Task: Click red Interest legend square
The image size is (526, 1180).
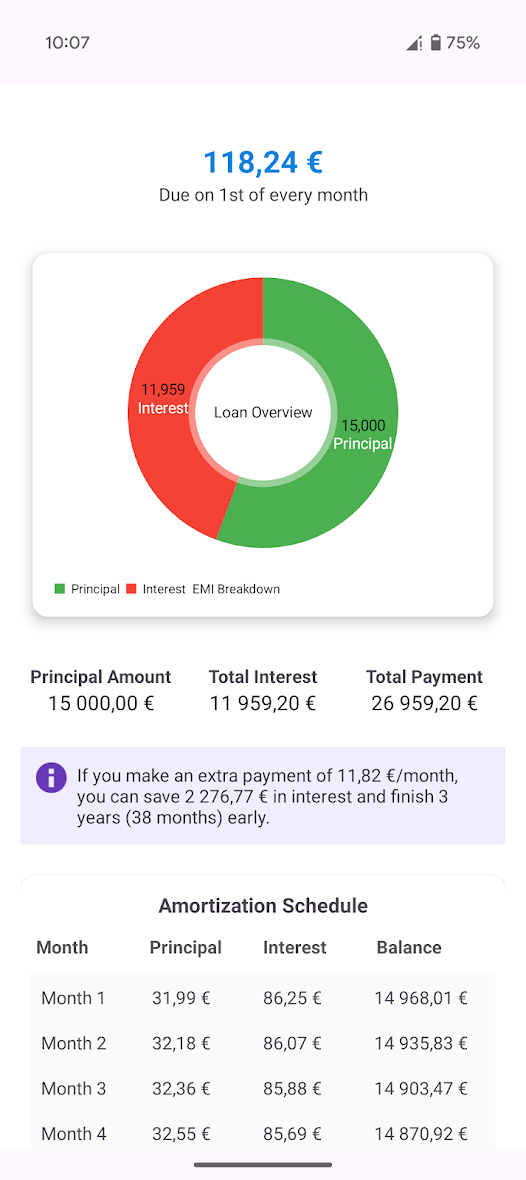Action: pyautogui.click(x=131, y=589)
